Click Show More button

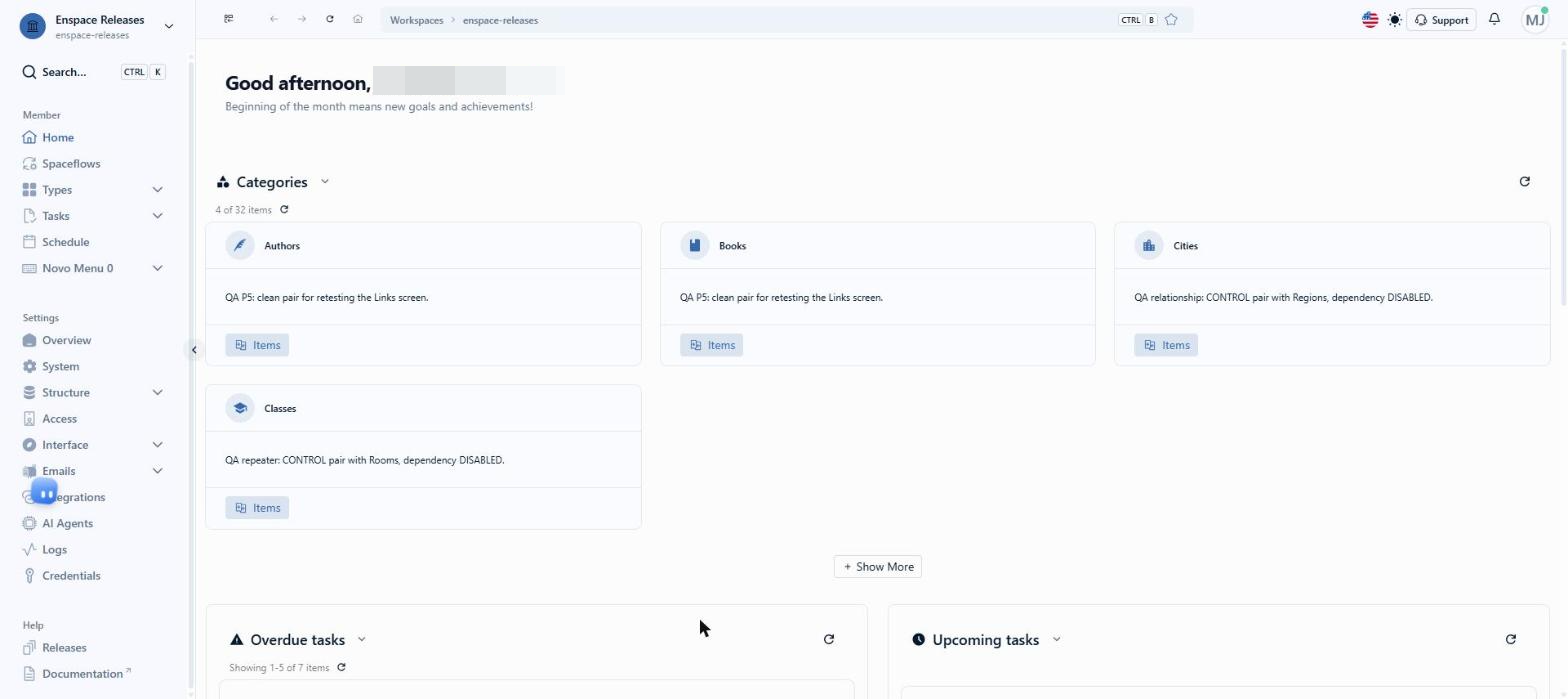878,567
